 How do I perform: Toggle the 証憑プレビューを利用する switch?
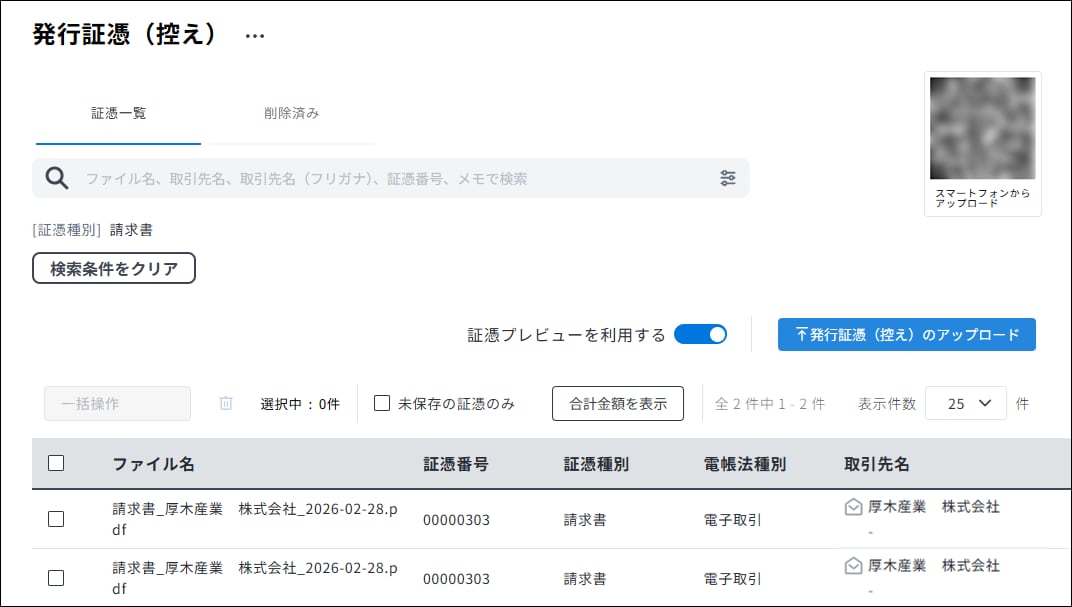tap(701, 334)
